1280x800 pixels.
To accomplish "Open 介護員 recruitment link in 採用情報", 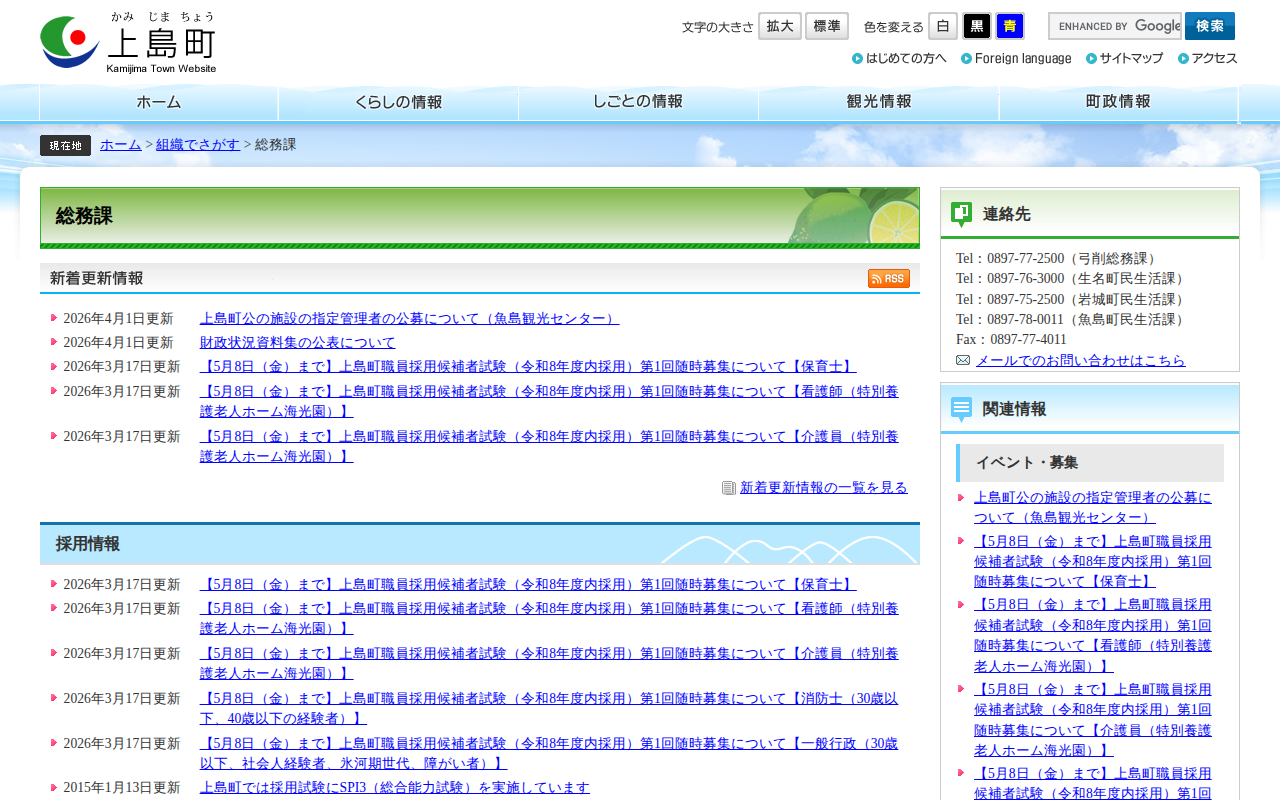I will 549,664.
